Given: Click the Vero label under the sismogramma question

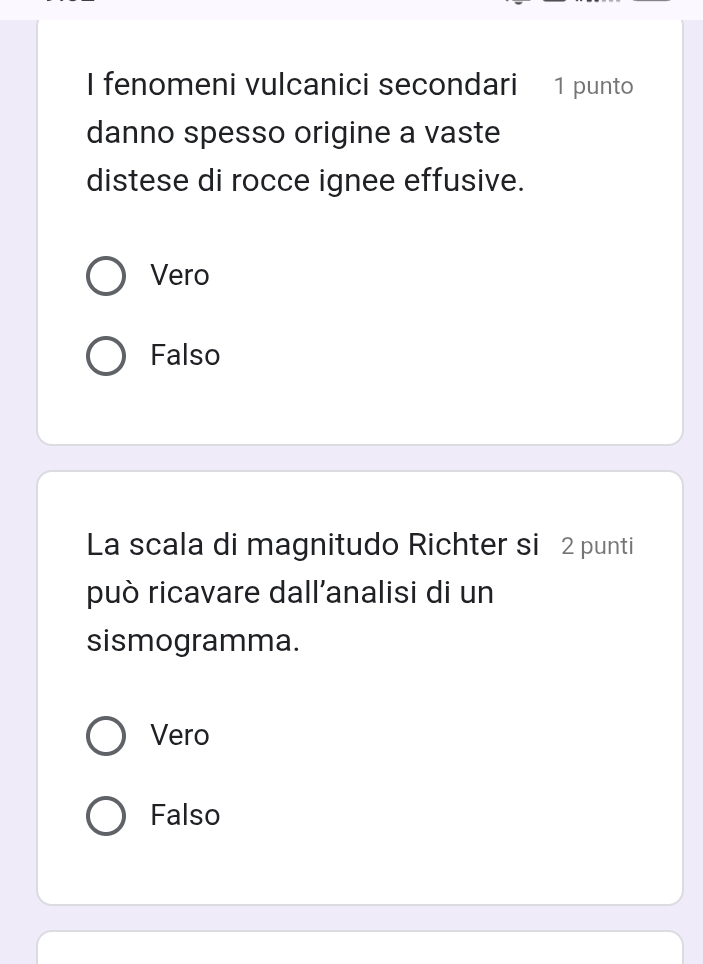Looking at the screenshot, I should click(180, 735).
